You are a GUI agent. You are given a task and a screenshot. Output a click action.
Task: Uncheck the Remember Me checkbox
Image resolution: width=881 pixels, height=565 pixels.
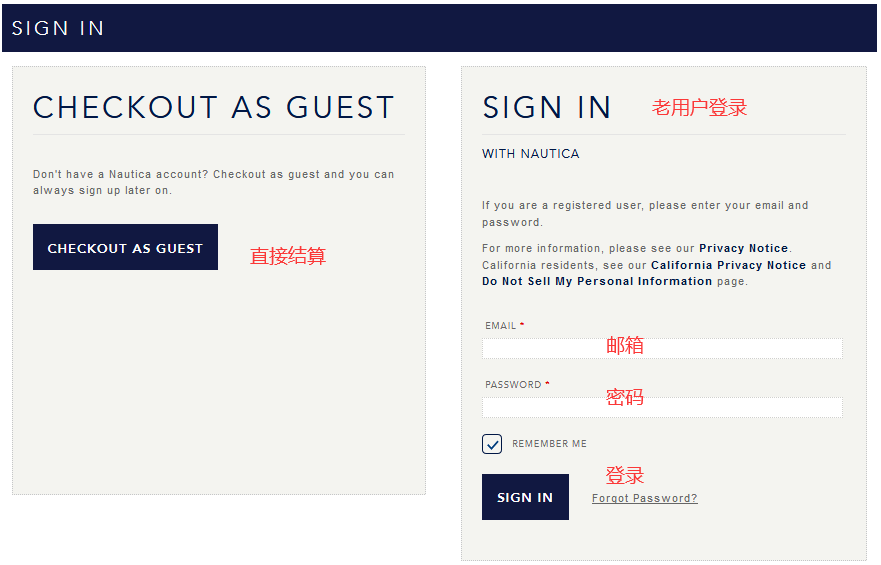coord(492,444)
